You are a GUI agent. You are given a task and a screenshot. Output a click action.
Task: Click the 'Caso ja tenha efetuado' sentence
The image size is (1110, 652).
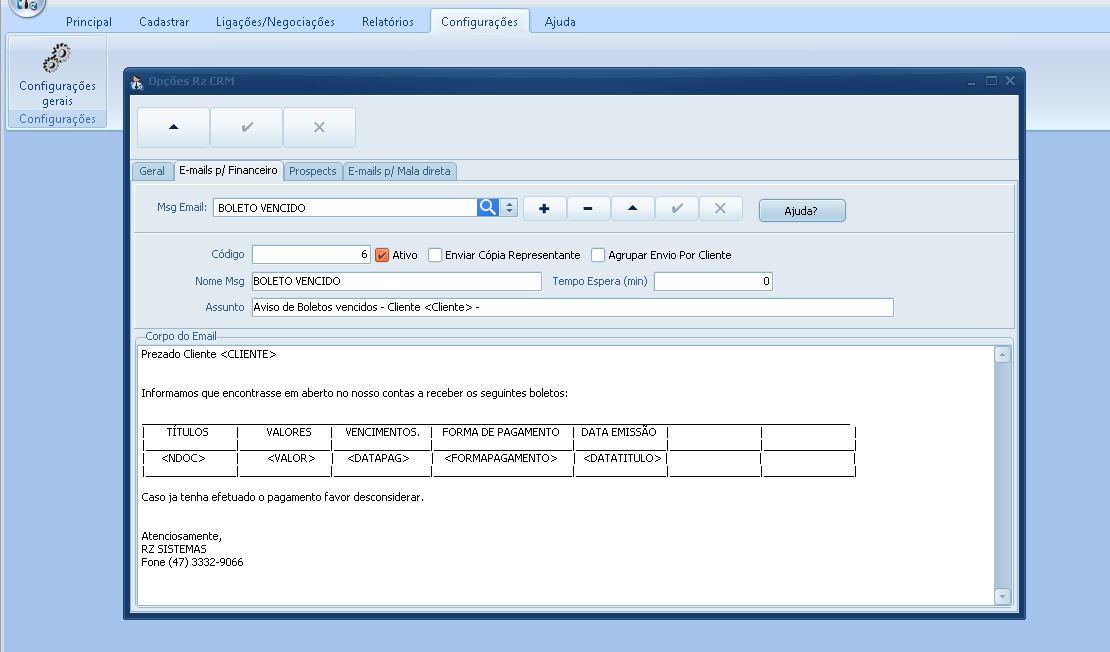(282, 497)
